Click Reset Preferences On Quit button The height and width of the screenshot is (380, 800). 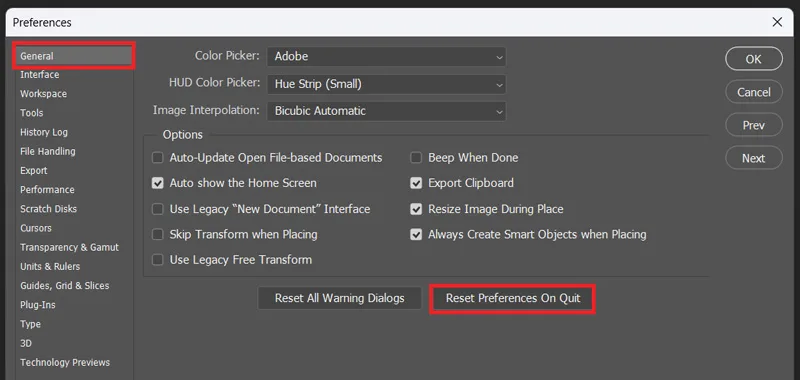[513, 298]
